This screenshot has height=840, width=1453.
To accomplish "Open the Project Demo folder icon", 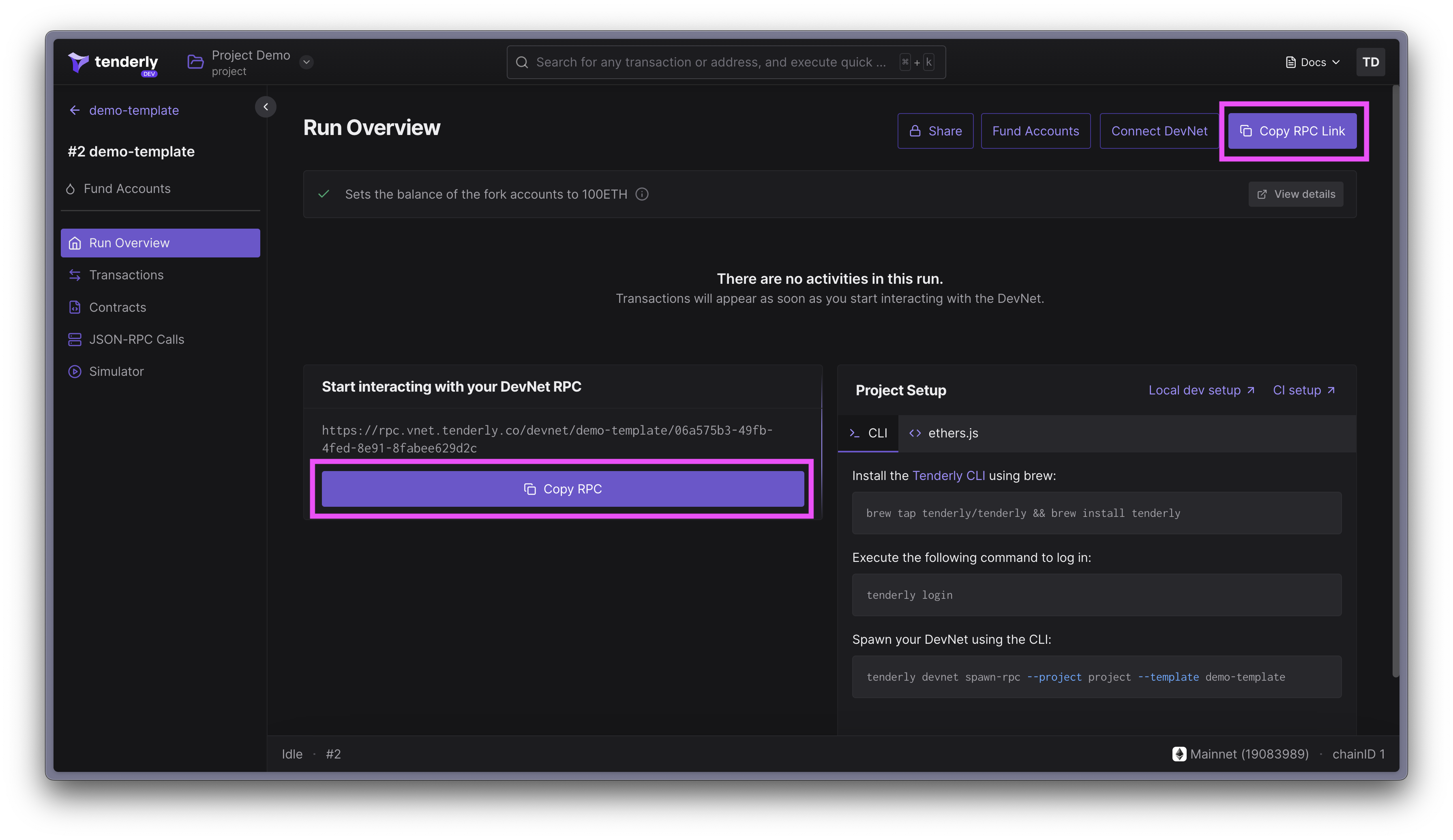I will 195,62.
